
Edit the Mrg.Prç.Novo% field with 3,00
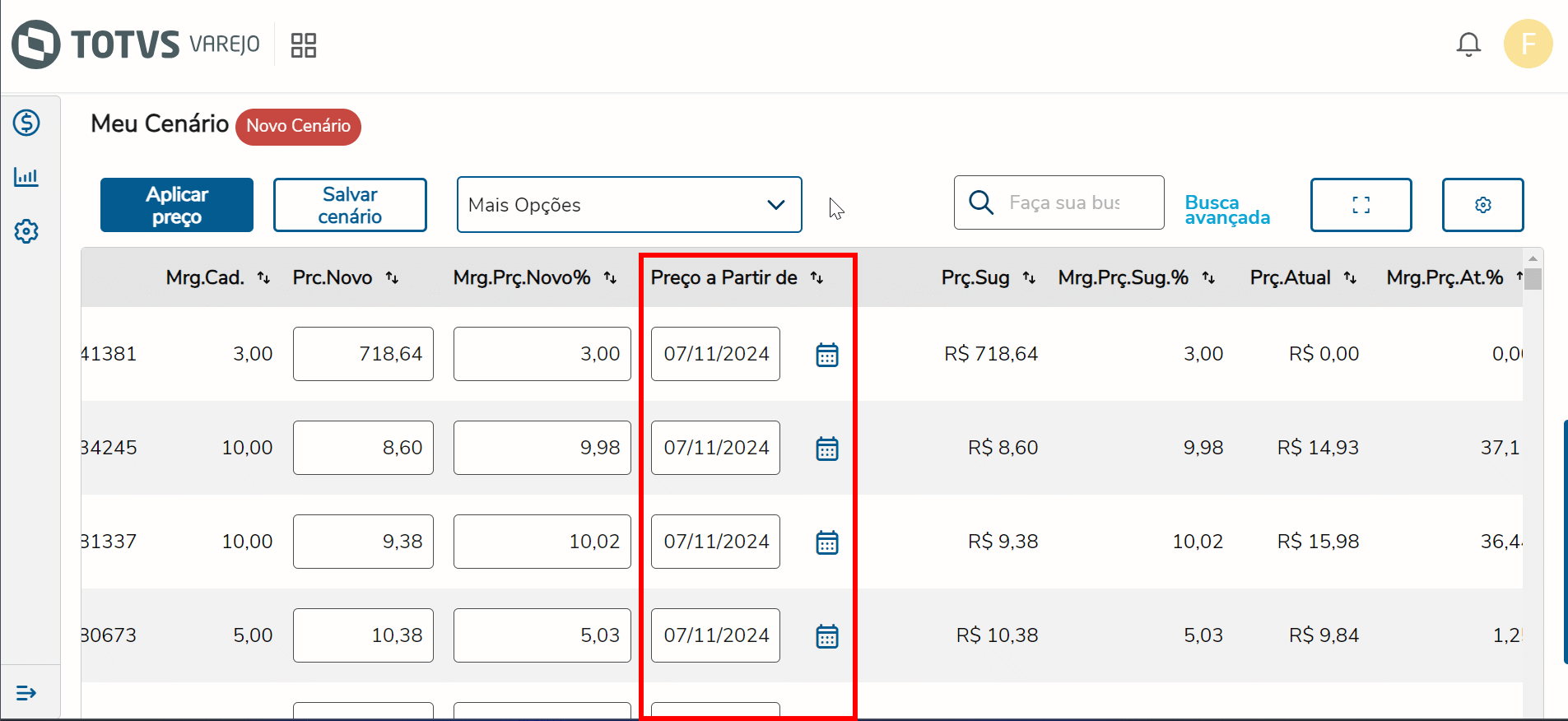[x=542, y=354]
